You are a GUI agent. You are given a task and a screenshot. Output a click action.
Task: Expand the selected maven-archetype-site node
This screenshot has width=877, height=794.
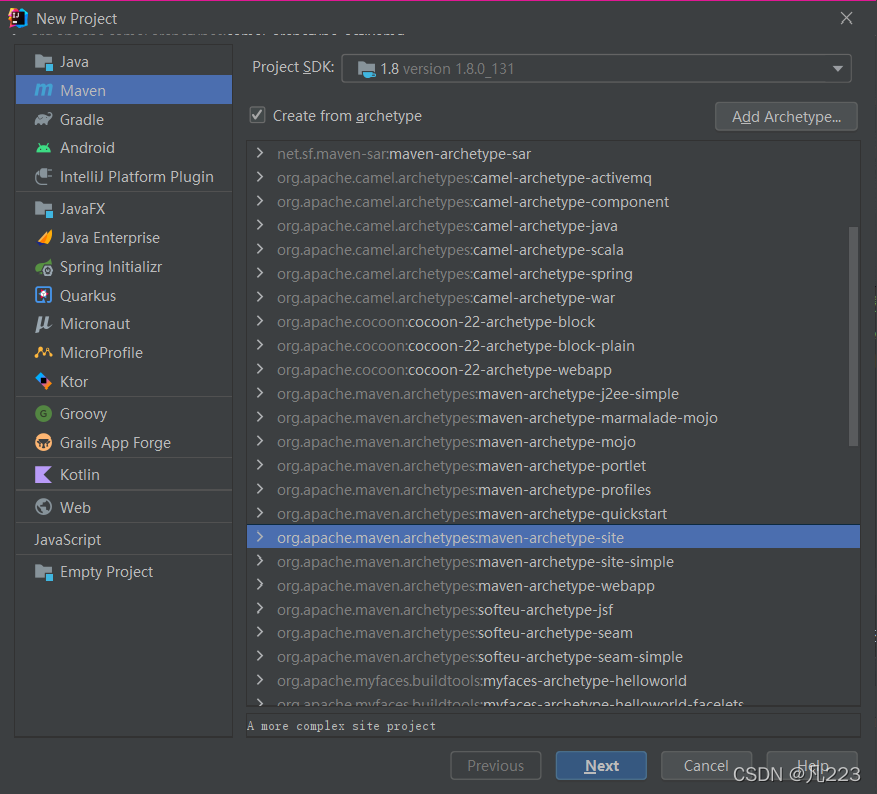[x=260, y=537]
